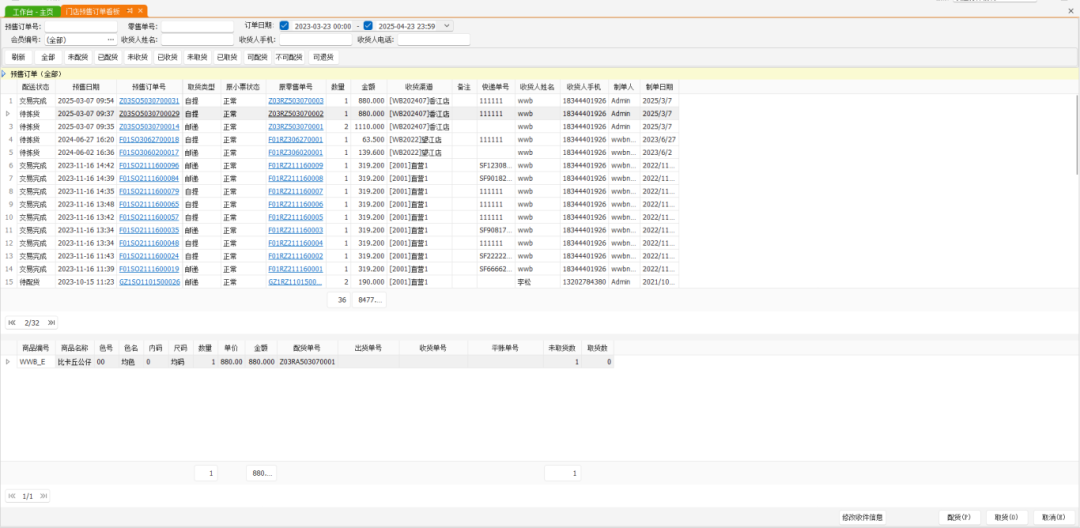Filter orders by 不可配货
Viewport: 1080px width, 528px height.
coord(289,57)
